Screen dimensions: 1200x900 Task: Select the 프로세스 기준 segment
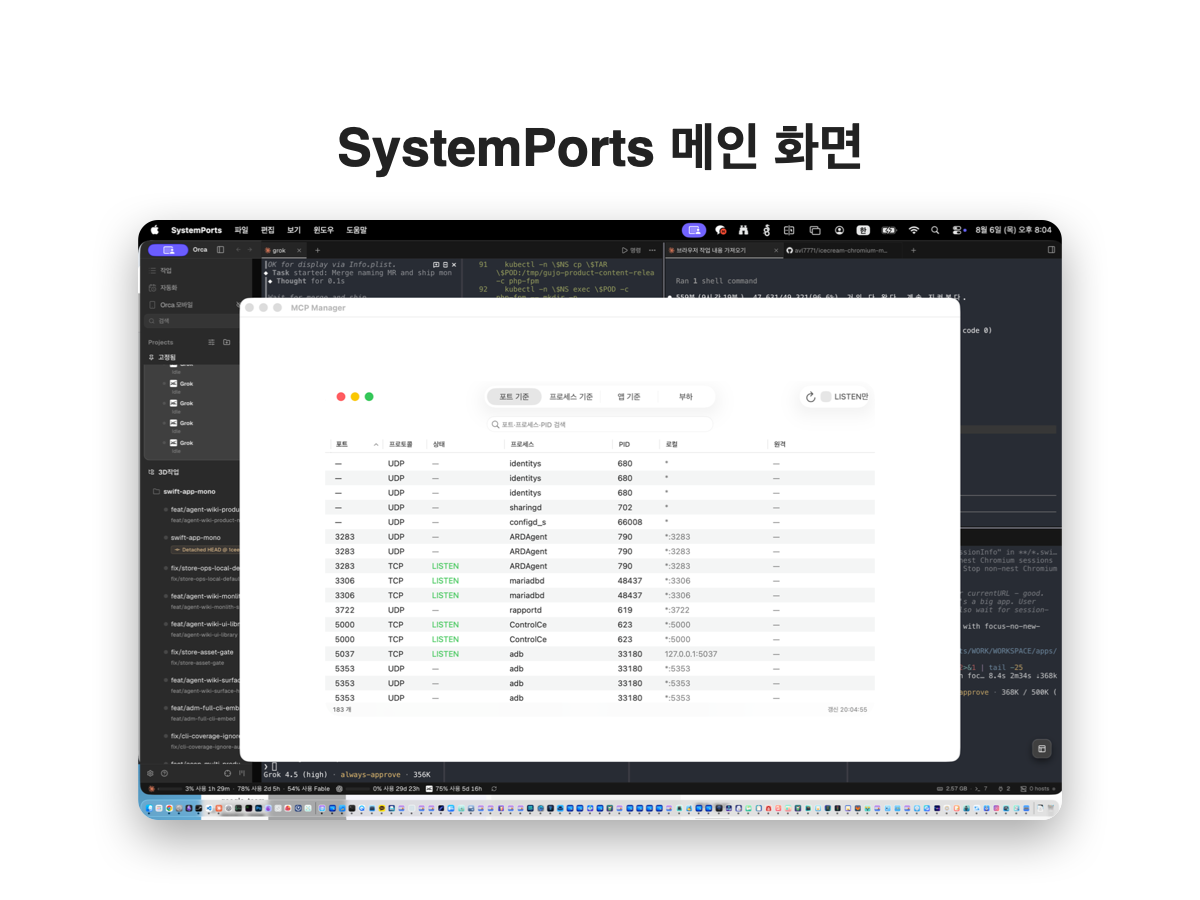(x=571, y=397)
